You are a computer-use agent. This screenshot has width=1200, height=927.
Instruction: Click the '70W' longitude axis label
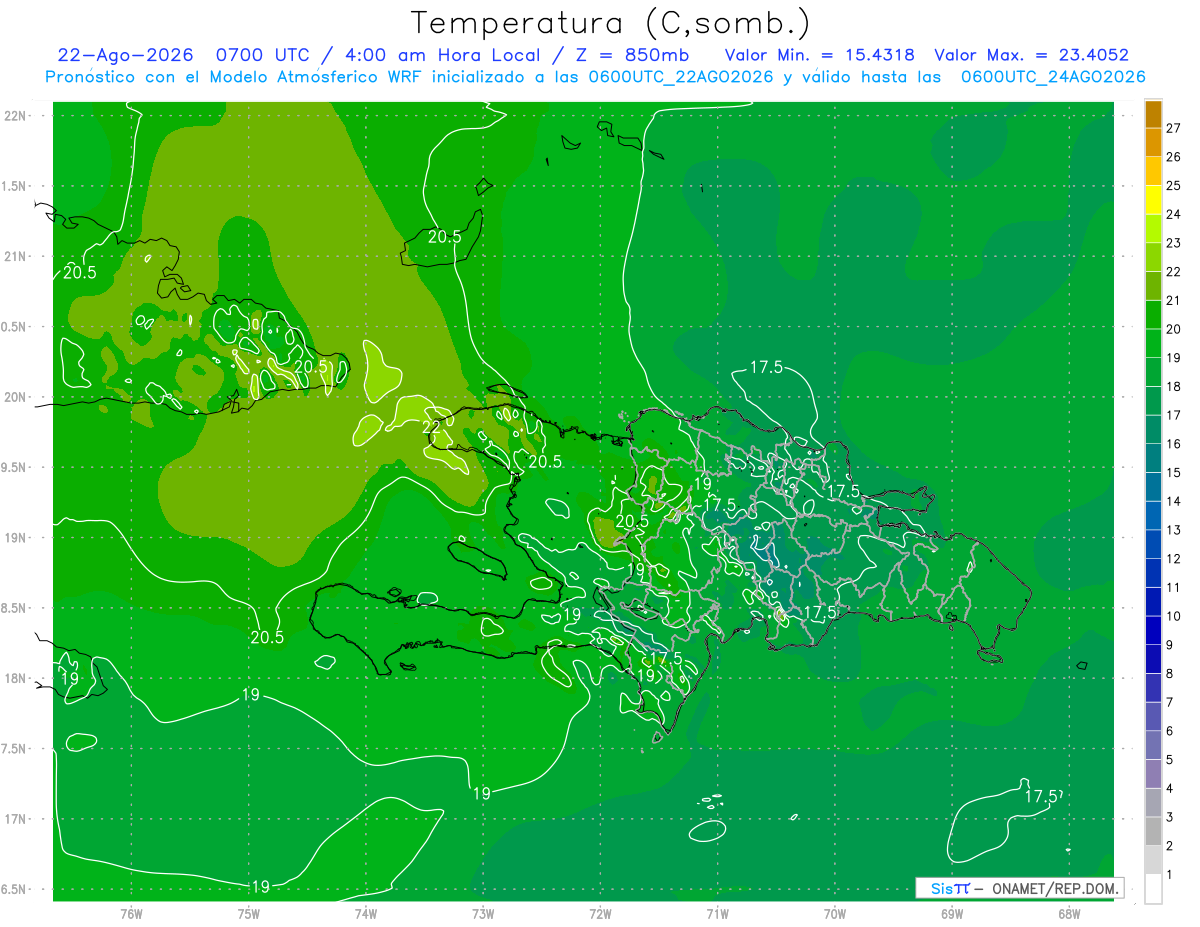point(834,913)
